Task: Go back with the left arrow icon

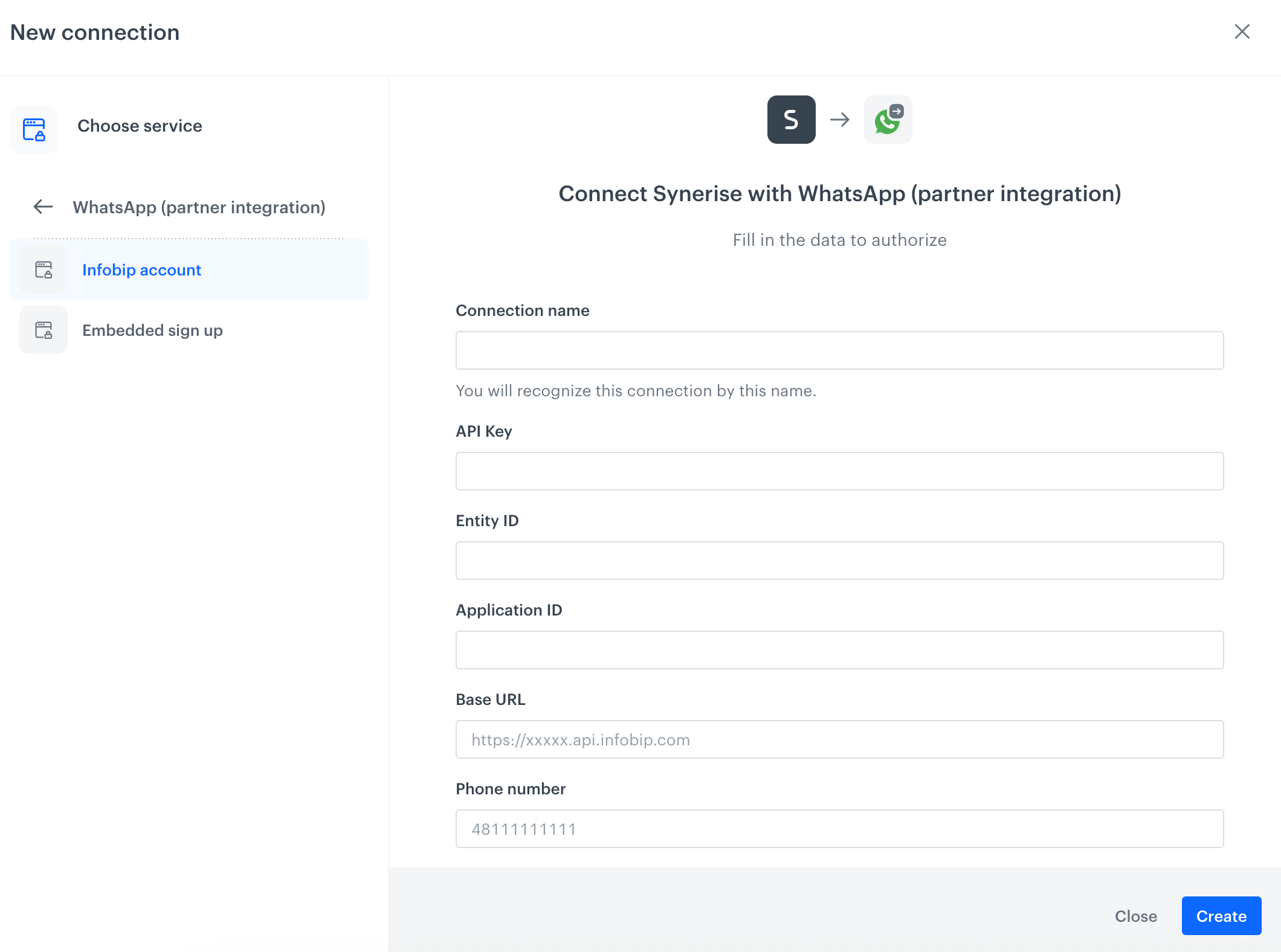Action: tap(43, 207)
